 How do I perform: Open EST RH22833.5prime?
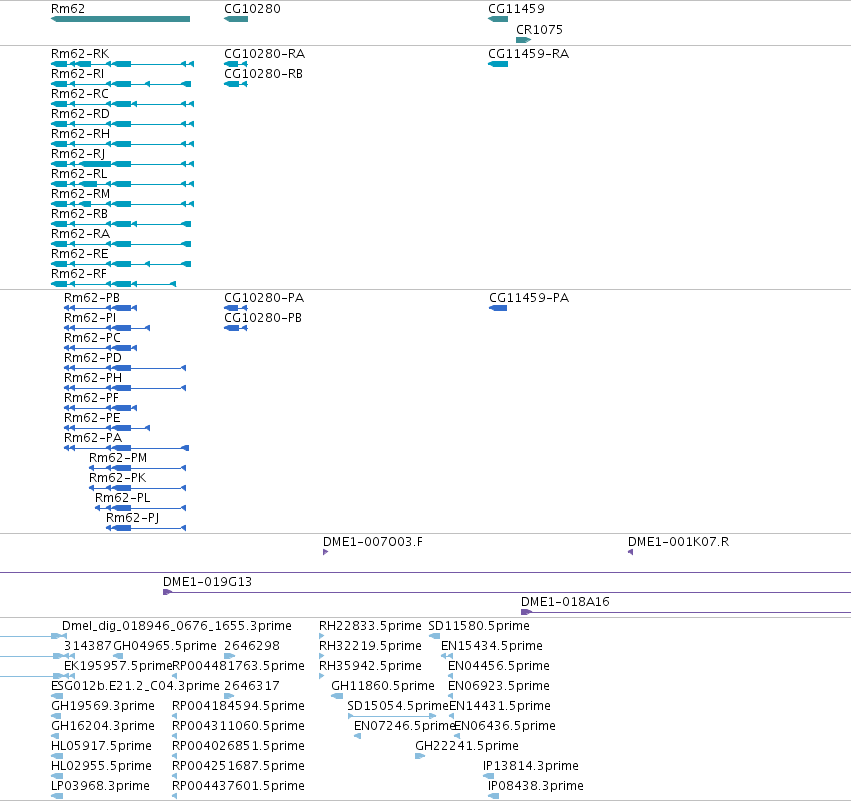pos(370,626)
